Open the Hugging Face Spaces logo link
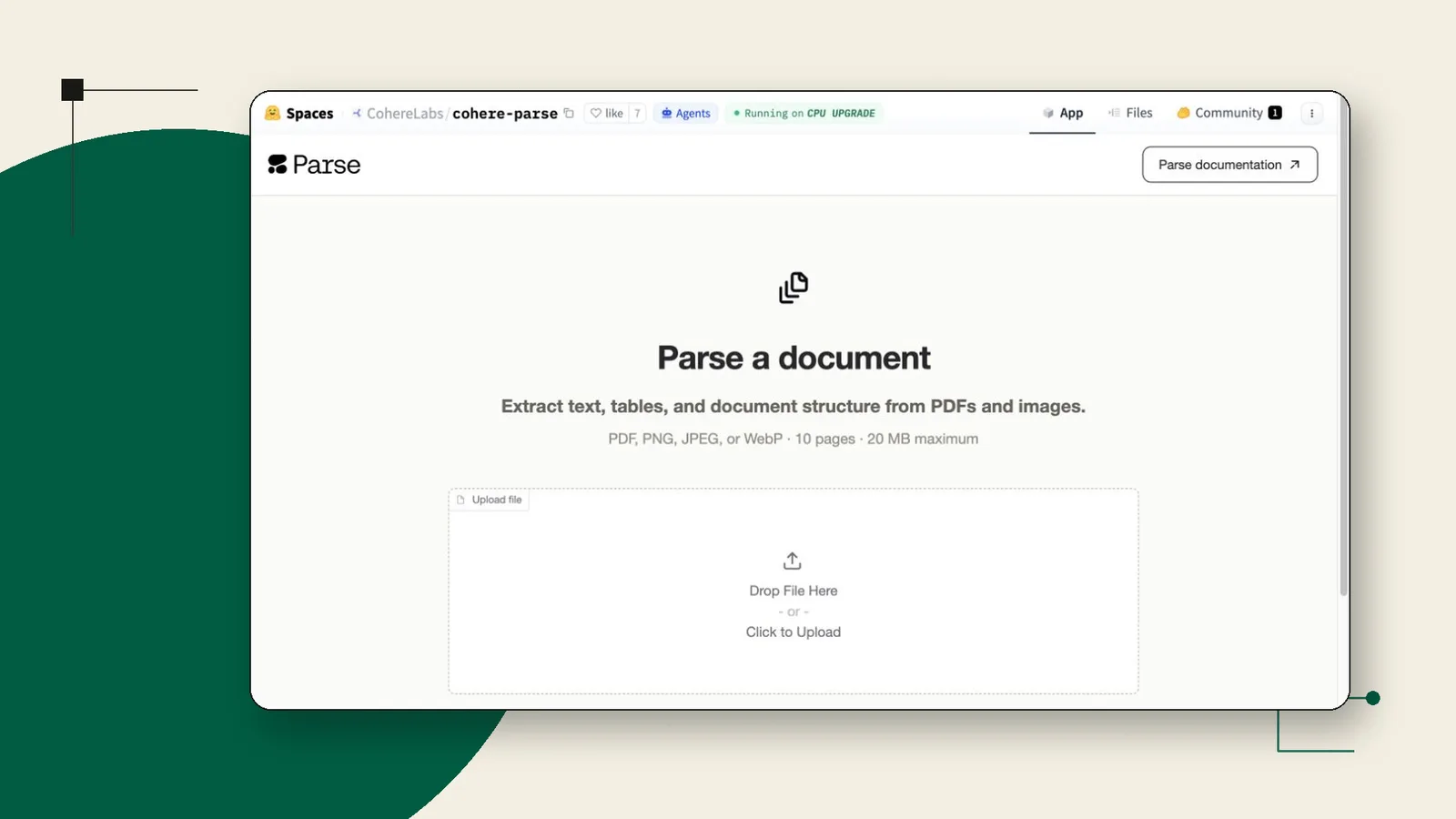This screenshot has height=819, width=1456. 299,113
